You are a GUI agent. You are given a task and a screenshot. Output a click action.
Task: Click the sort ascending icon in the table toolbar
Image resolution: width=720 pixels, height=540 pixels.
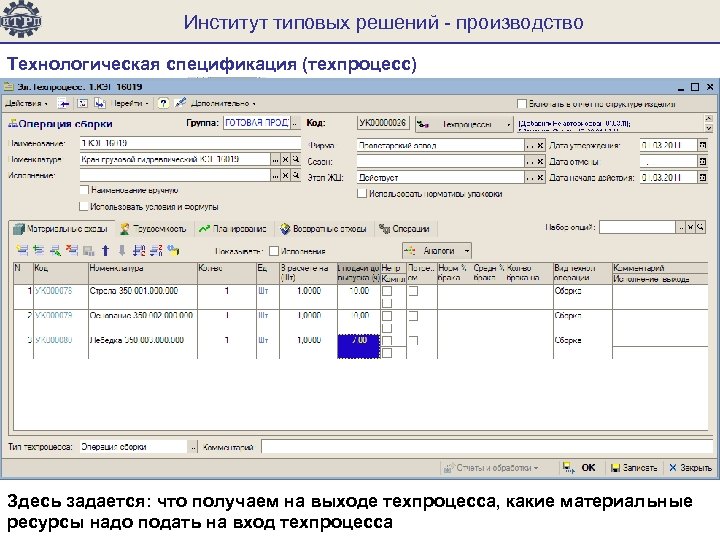139,250
